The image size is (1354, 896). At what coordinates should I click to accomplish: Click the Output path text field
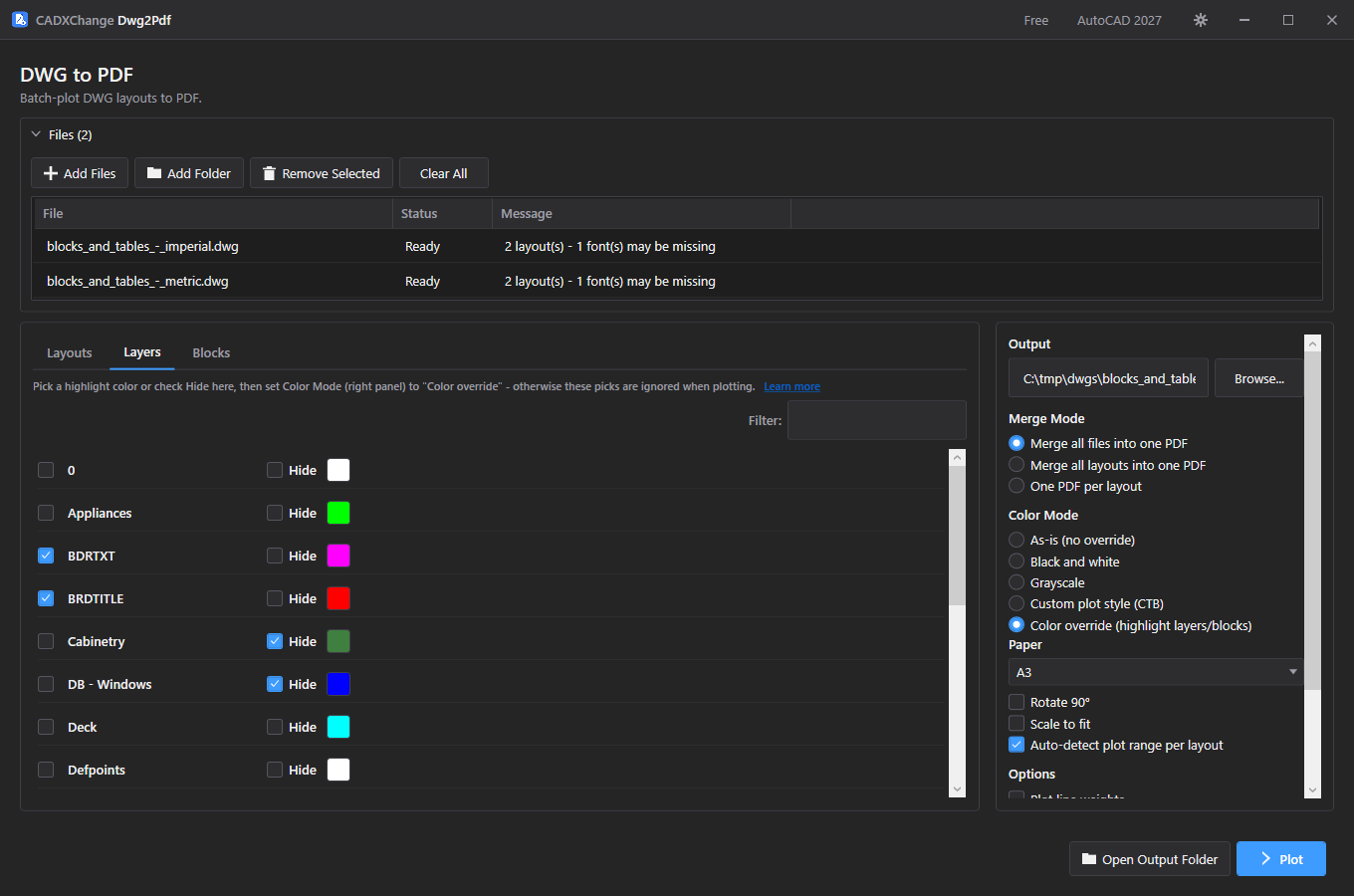1108,378
